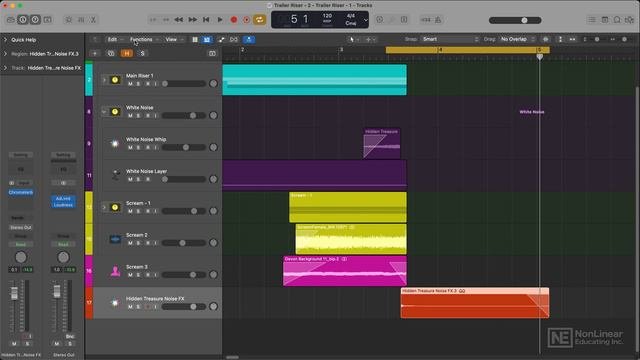Open the Functions menu in Tracks area

point(144,39)
